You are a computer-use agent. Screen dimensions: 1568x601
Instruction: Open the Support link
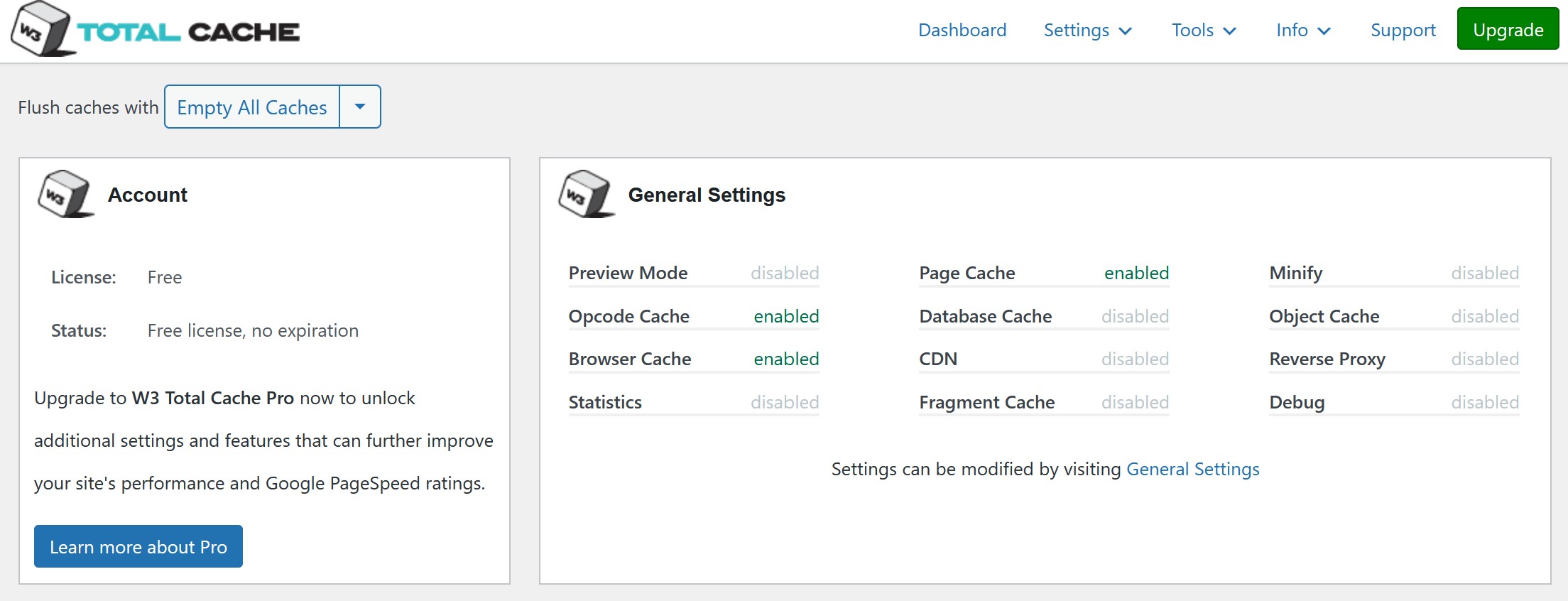coord(1403,30)
